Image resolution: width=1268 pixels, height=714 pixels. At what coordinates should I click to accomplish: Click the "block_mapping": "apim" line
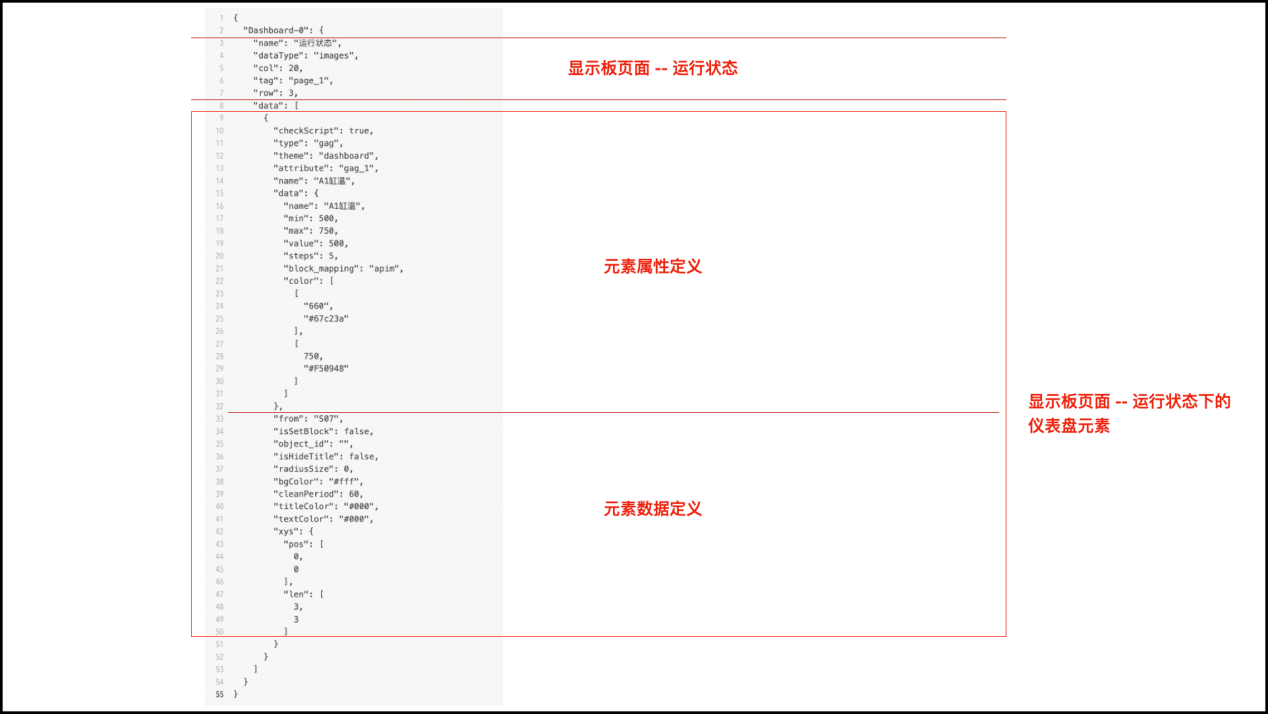[343, 269]
